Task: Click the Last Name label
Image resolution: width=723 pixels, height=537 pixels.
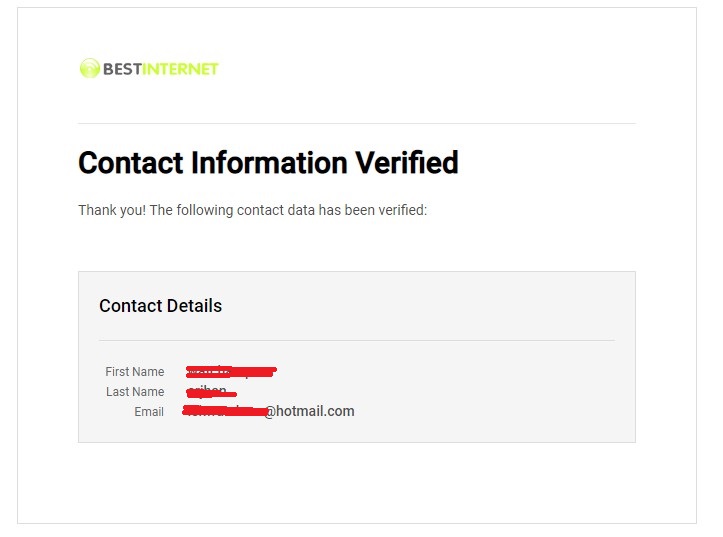Action: coord(135,392)
